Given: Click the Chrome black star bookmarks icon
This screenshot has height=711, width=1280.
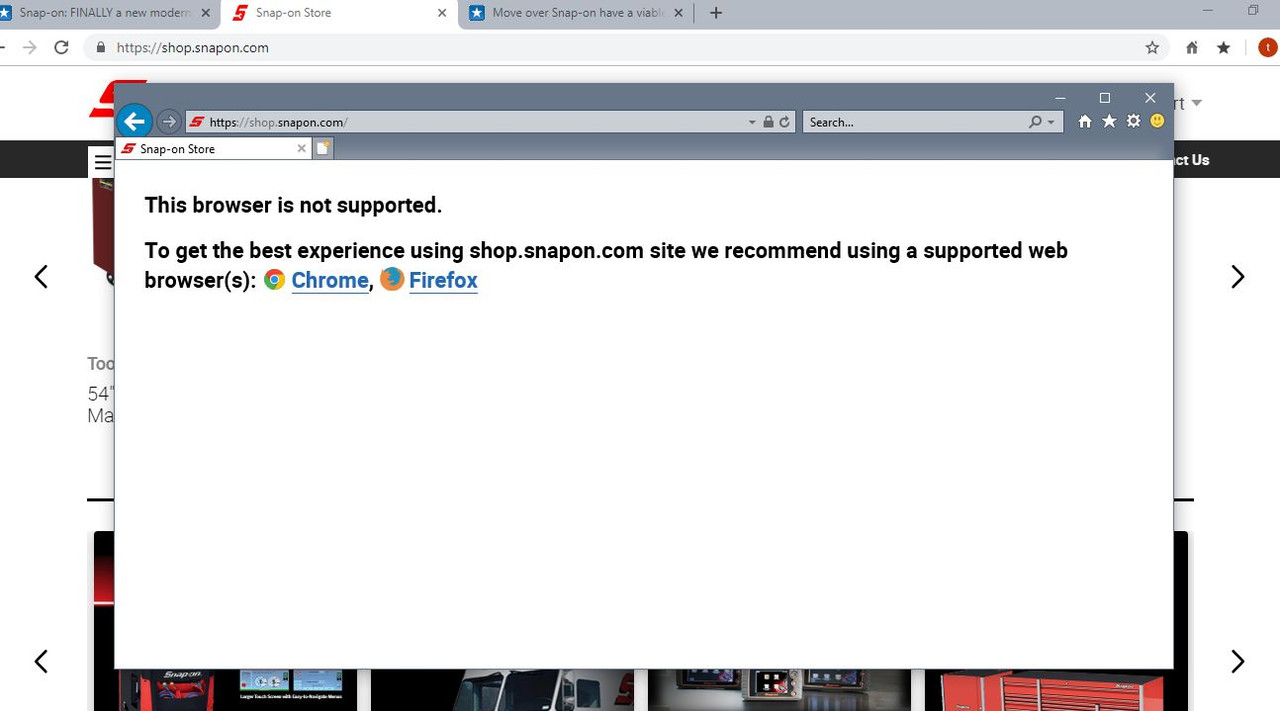Looking at the screenshot, I should (1224, 47).
